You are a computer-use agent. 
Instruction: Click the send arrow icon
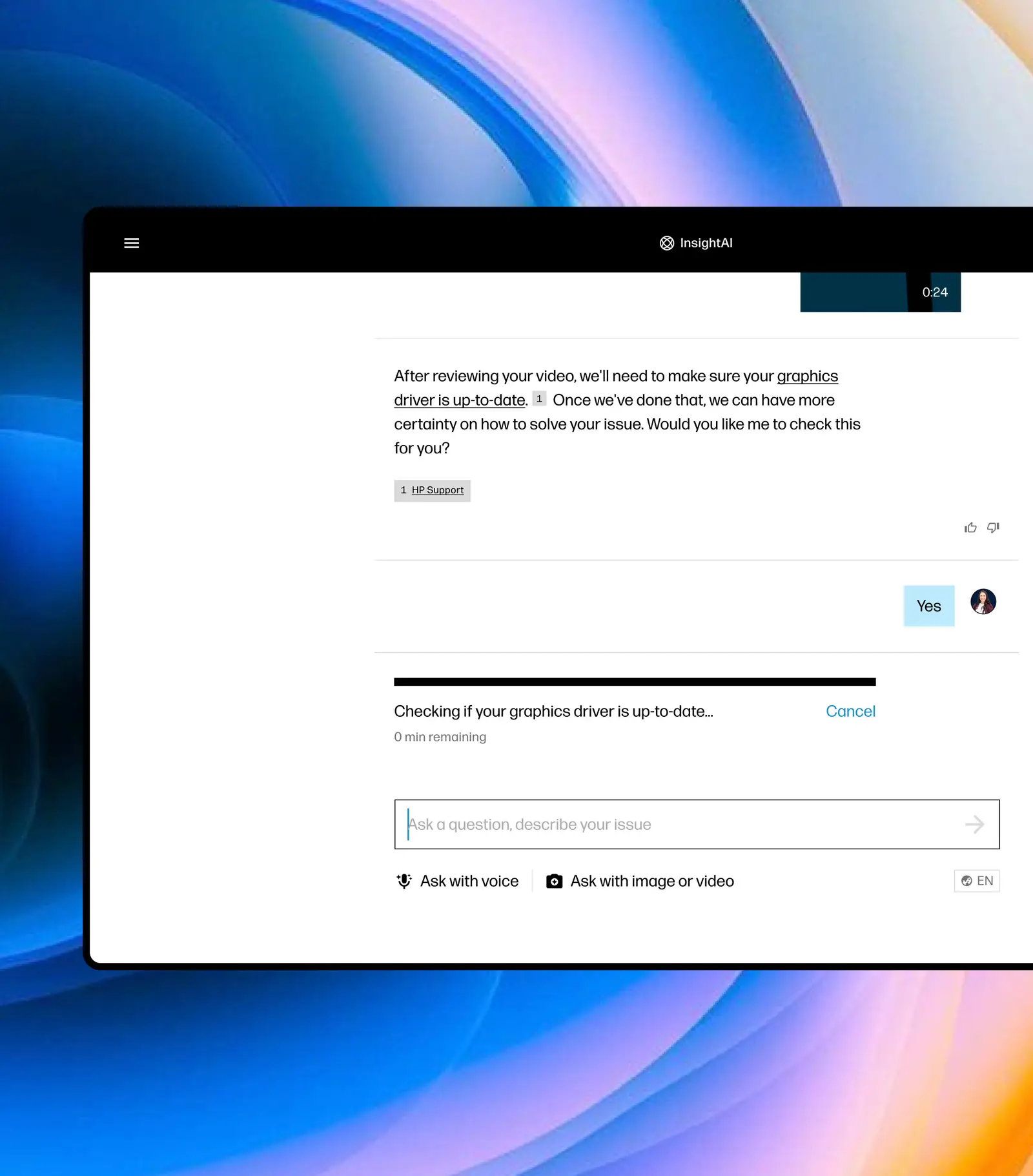974,824
